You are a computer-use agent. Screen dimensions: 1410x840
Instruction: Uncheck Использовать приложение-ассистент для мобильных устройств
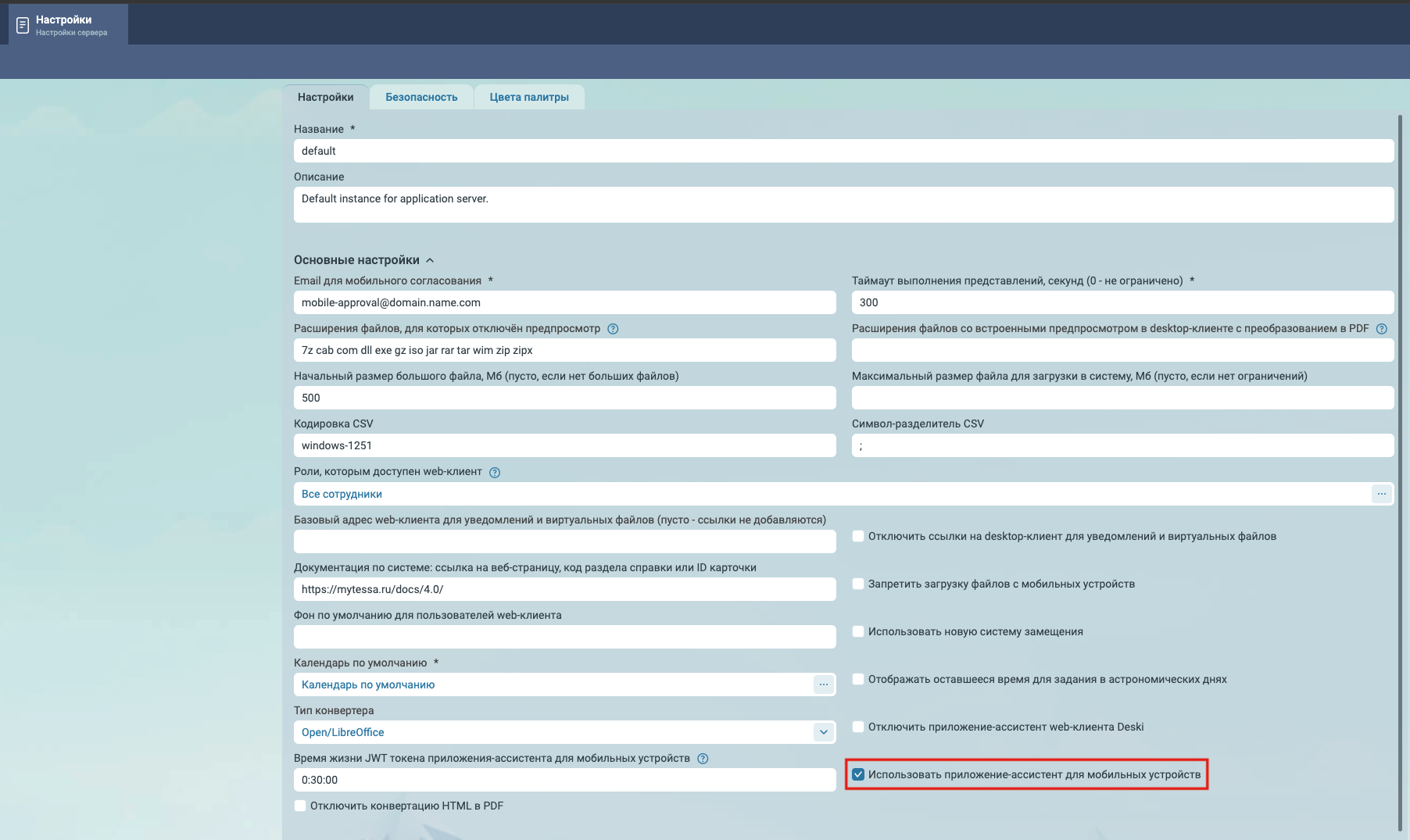tap(858, 774)
